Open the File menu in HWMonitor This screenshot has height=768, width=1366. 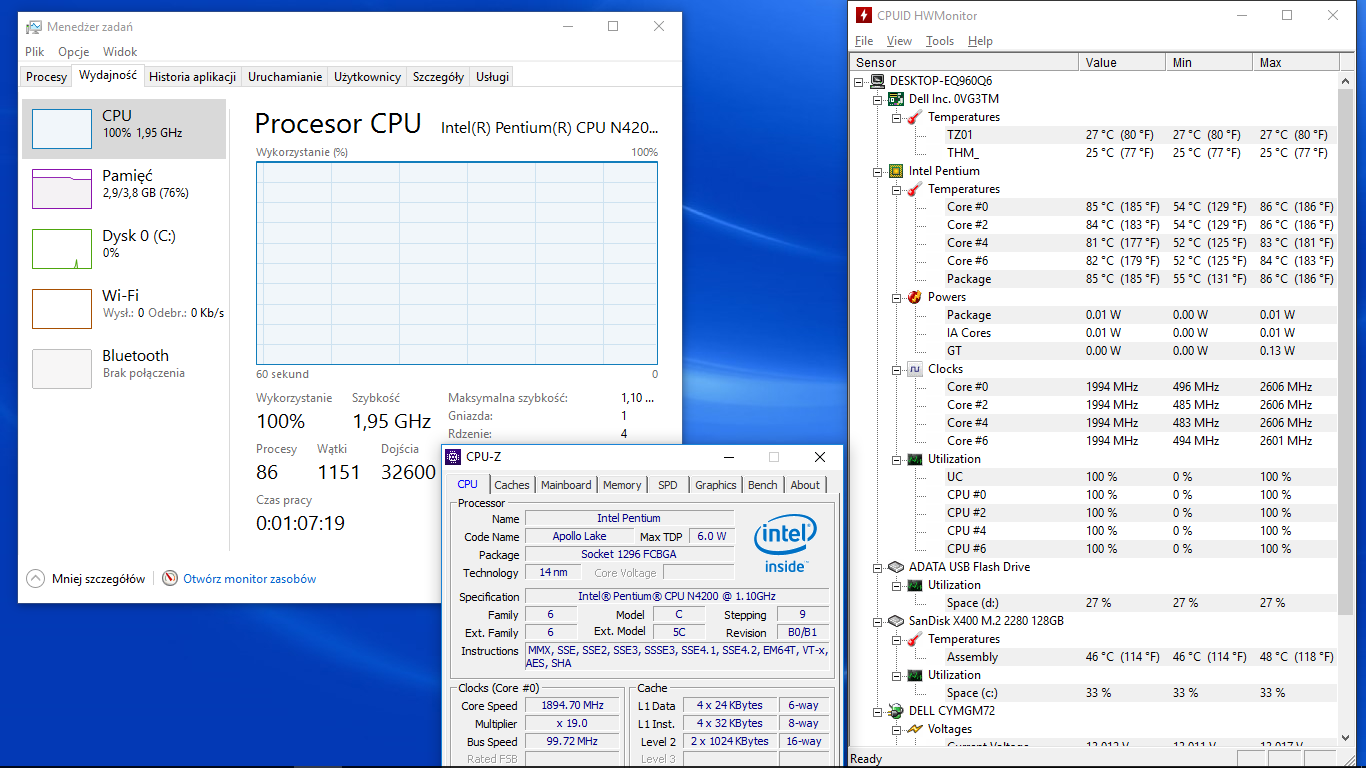click(864, 41)
